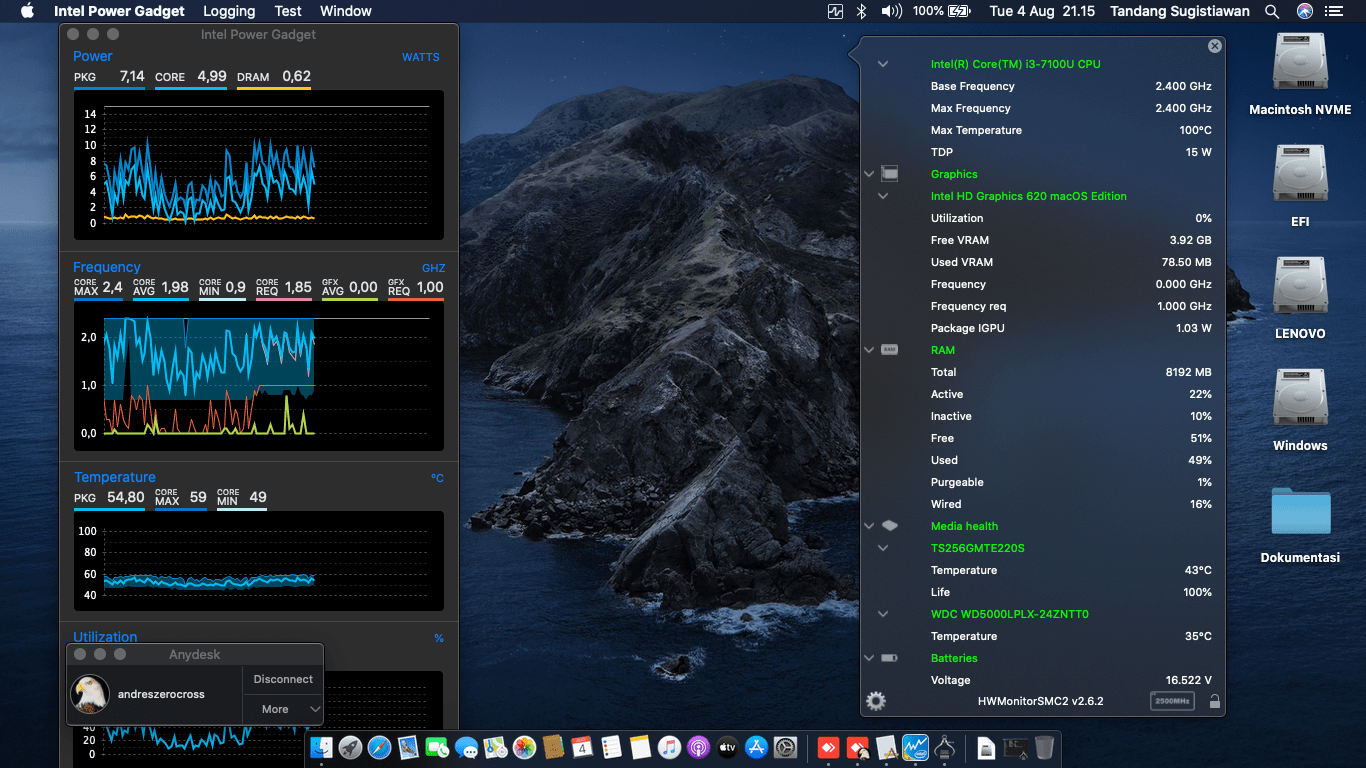The image size is (1366, 768).
Task: Open the Test menu
Action: click(288, 11)
